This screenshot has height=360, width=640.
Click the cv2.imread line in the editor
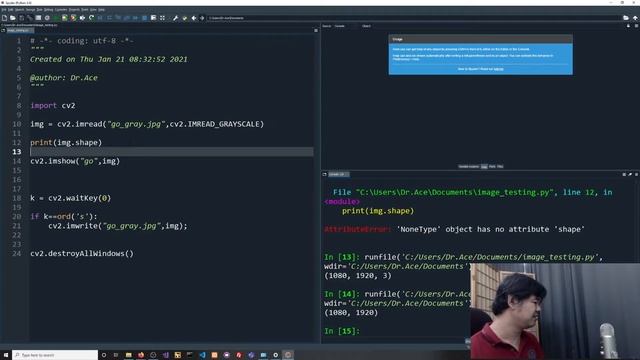click(147, 124)
